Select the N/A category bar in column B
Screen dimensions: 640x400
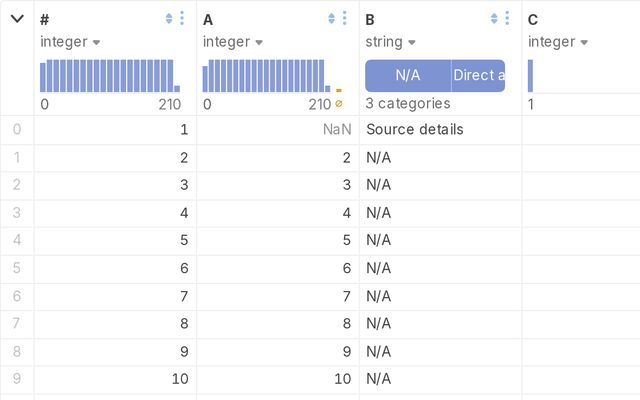coord(408,76)
